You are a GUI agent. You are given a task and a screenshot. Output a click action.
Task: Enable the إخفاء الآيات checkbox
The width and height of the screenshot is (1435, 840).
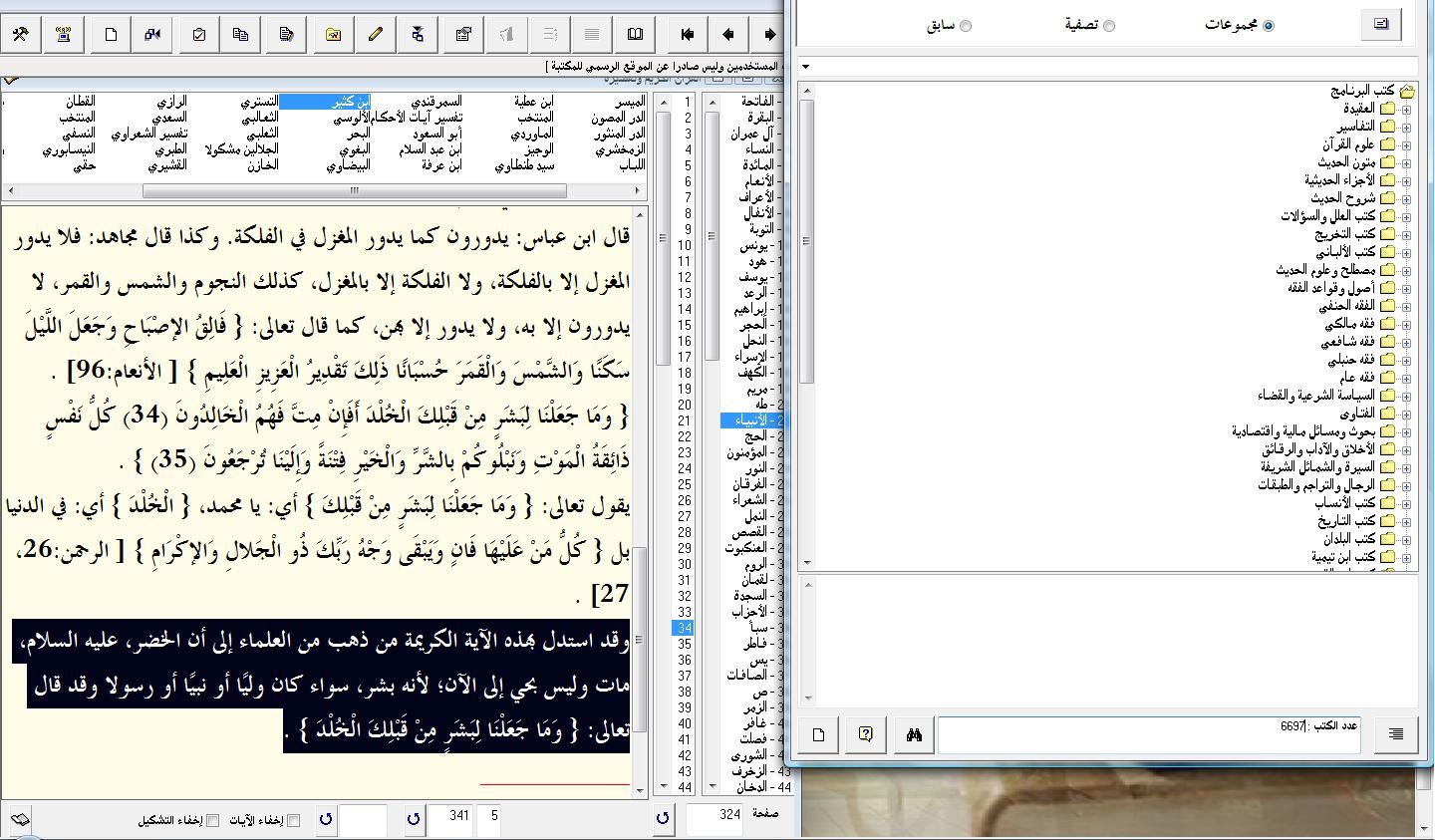[x=293, y=821]
